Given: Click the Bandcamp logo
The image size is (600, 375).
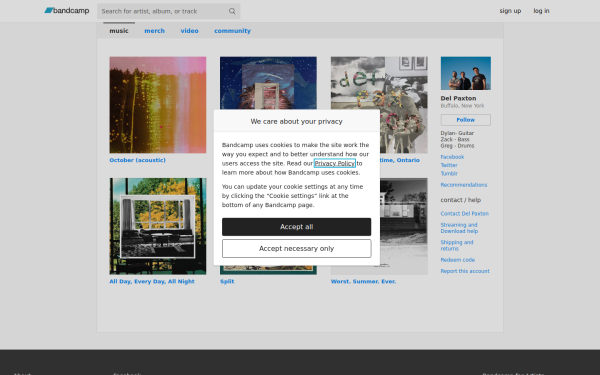Looking at the screenshot, I should click(67, 11).
